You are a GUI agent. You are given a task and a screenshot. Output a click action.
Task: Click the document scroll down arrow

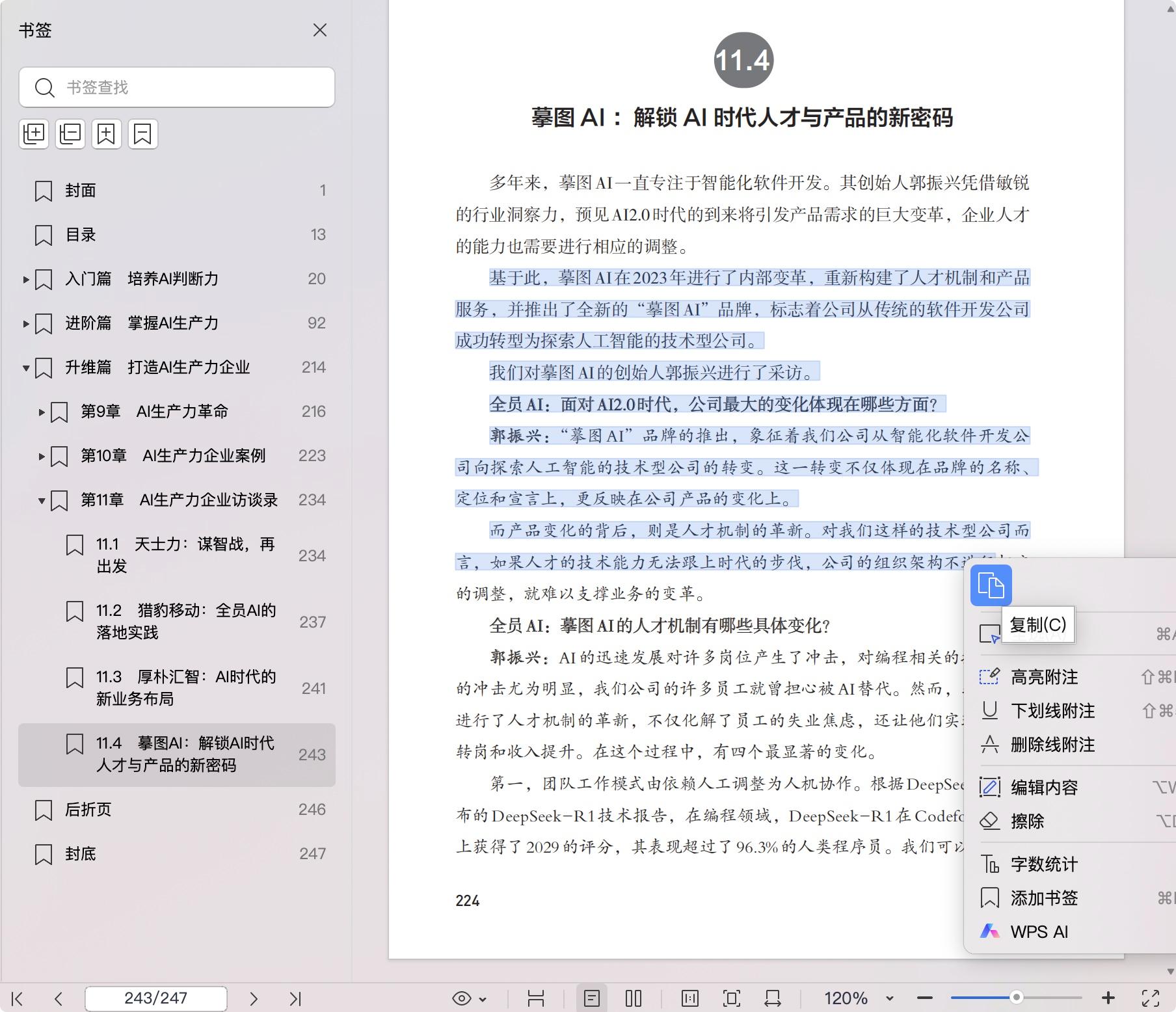point(1170,972)
